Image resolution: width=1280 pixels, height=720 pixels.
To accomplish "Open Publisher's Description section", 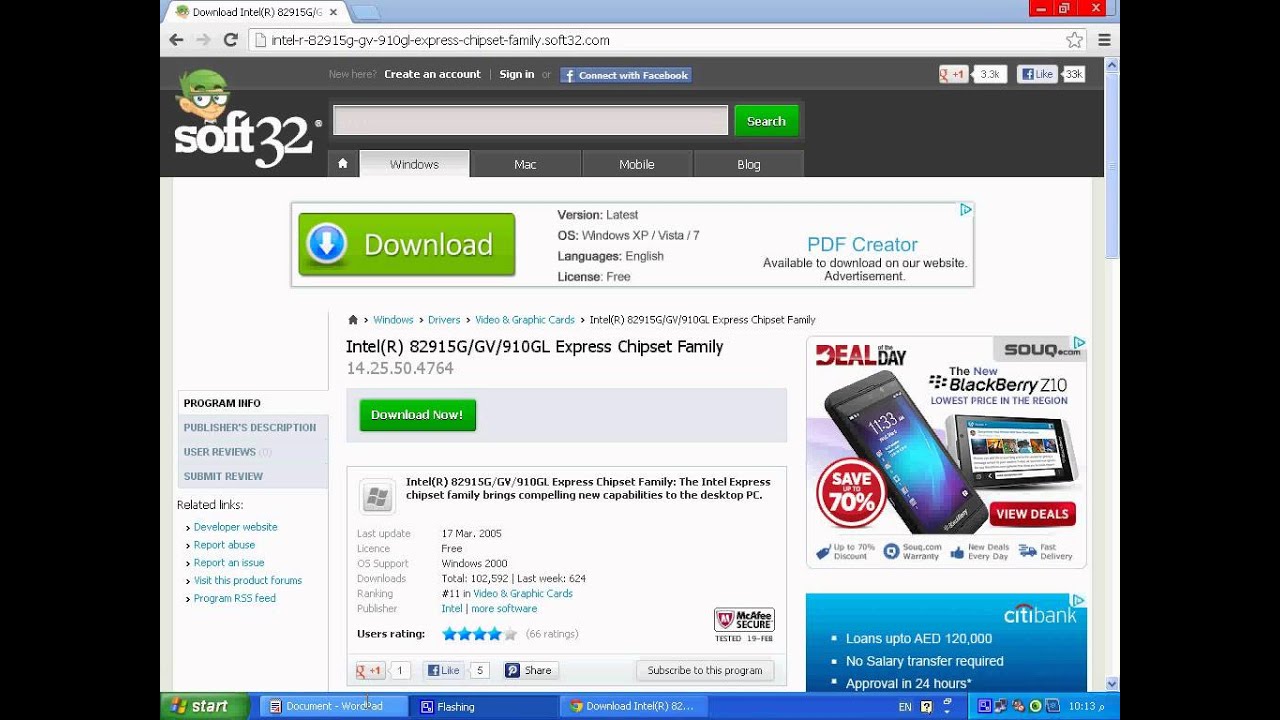I will click(253, 427).
